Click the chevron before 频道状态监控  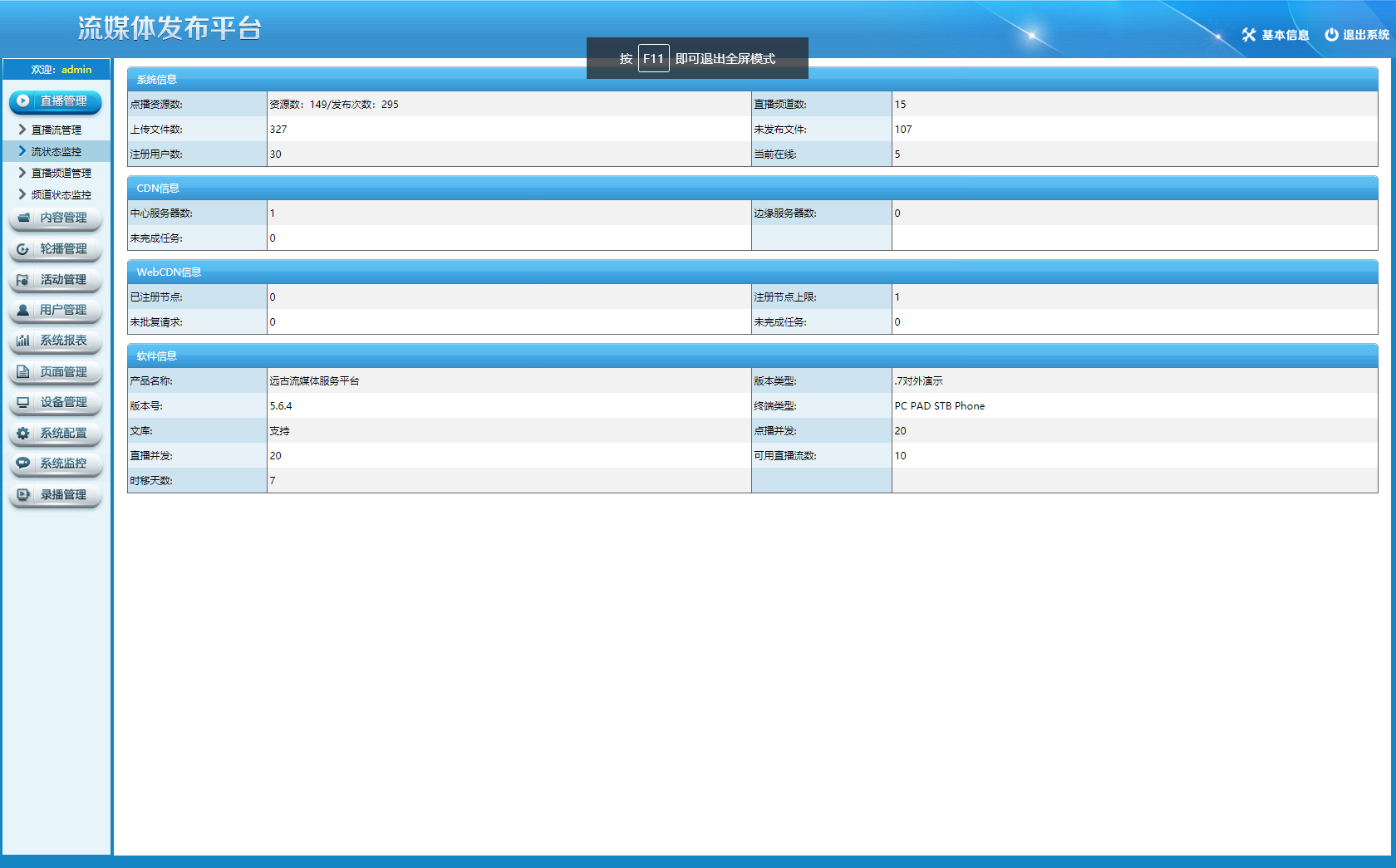[22, 194]
